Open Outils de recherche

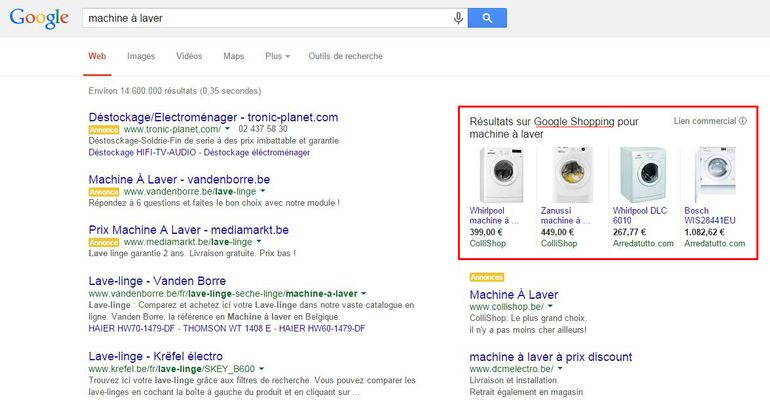(345, 56)
